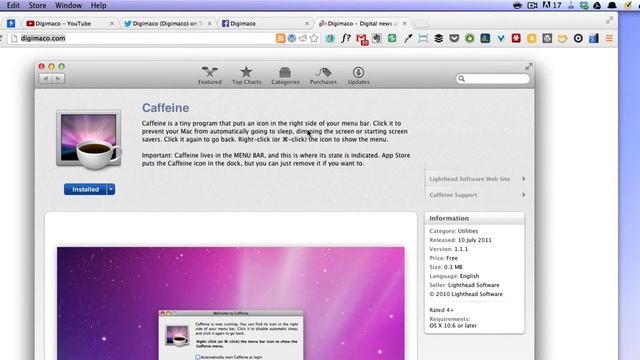The height and width of the screenshot is (360, 640).
Task: Save page with Pocket extension
Action: coord(454,38)
